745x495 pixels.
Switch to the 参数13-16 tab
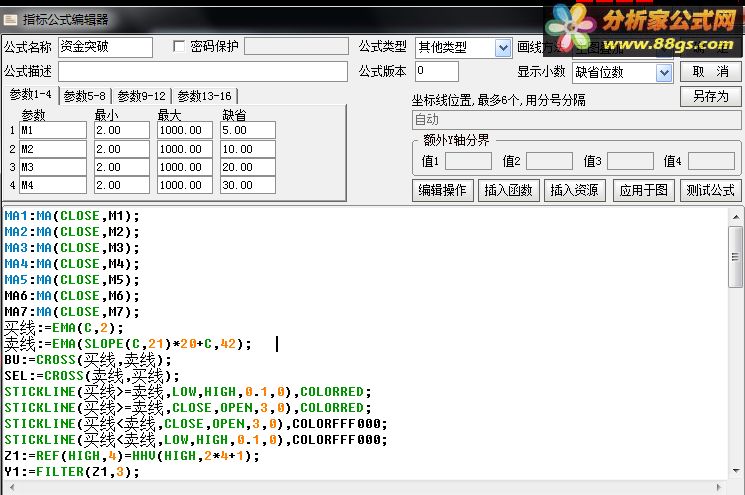point(204,96)
